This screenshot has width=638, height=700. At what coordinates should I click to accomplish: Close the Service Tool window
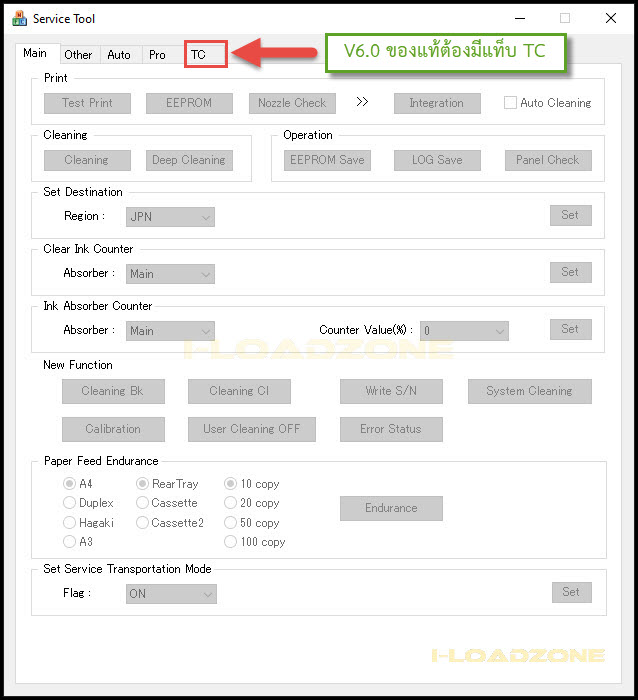(x=611, y=18)
